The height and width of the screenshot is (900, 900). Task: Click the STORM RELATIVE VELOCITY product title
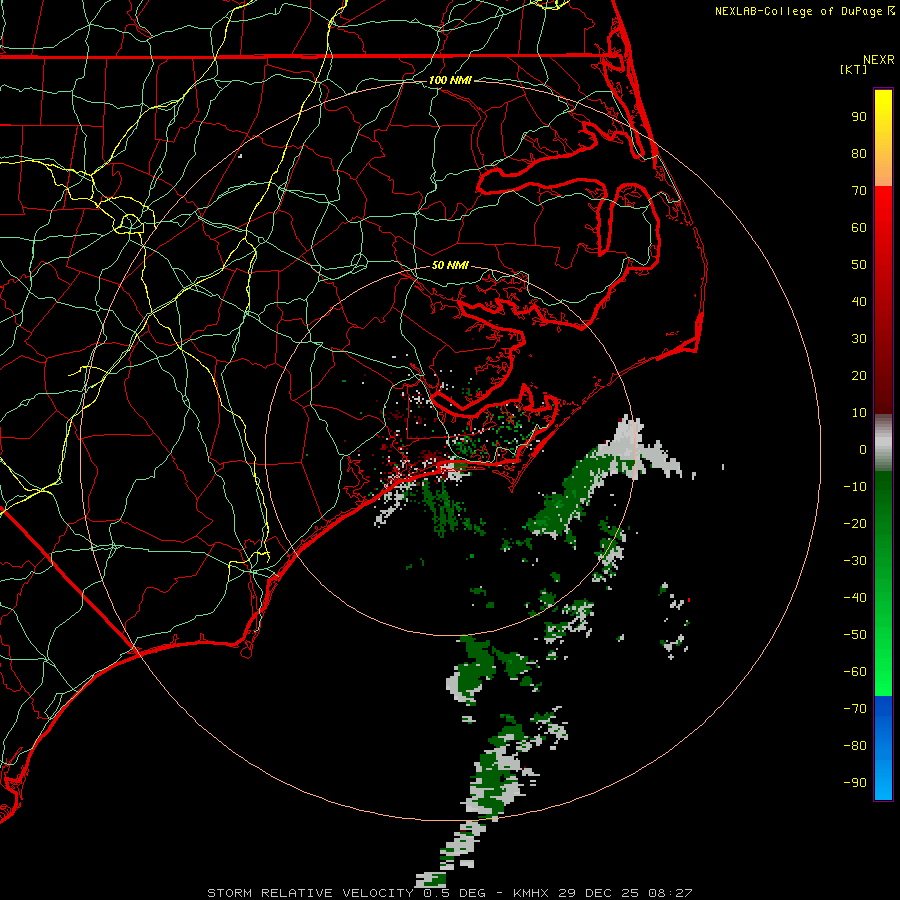[311, 893]
